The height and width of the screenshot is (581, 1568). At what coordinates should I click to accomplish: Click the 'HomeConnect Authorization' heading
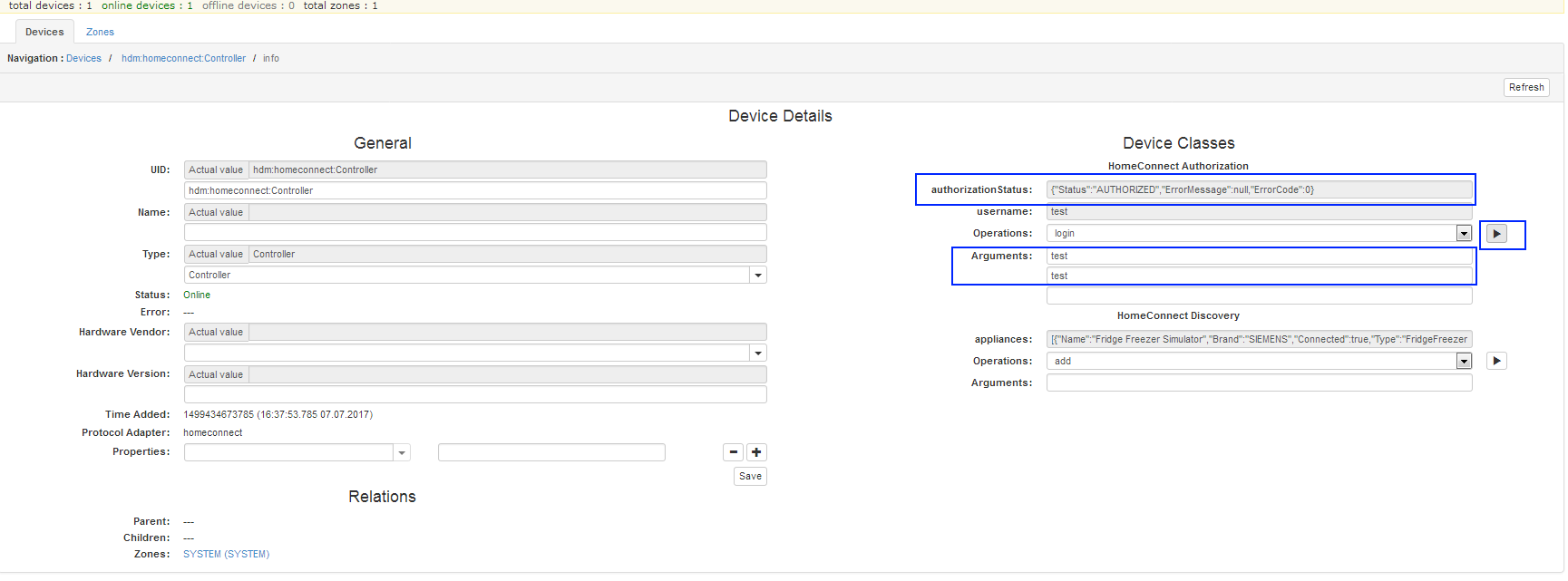[x=1178, y=166]
